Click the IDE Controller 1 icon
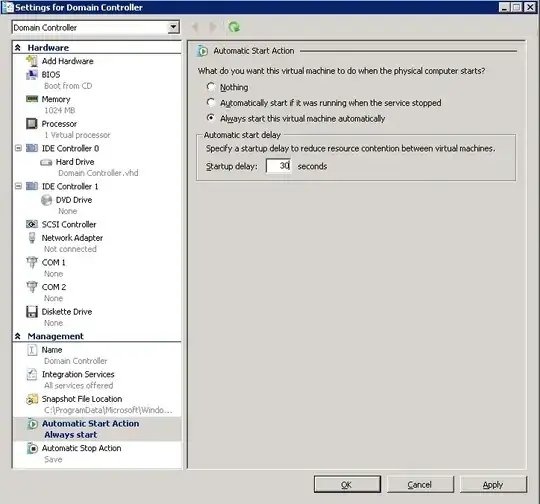Viewport: 540px width, 504px height. (32, 186)
